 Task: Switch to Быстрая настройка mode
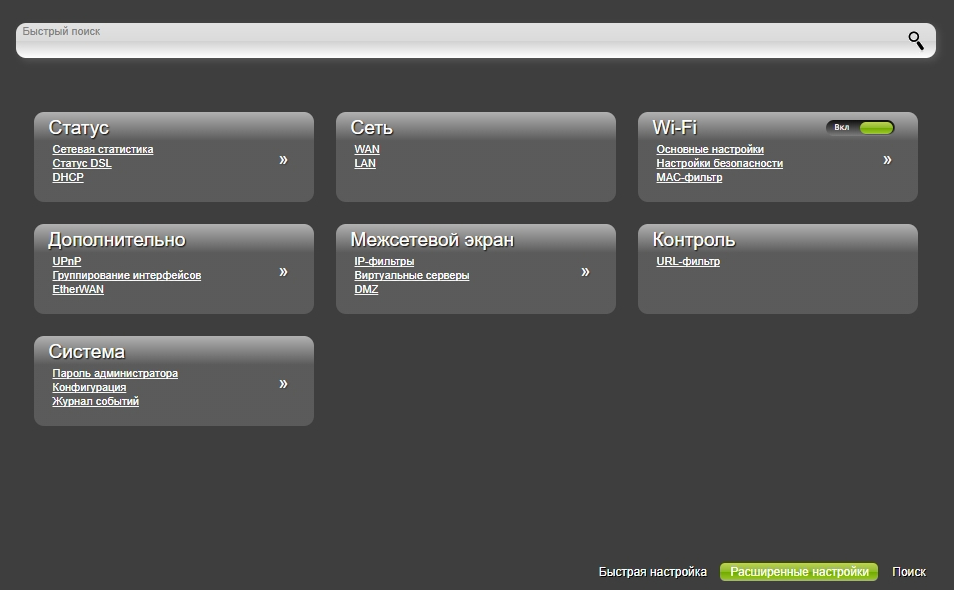point(652,572)
